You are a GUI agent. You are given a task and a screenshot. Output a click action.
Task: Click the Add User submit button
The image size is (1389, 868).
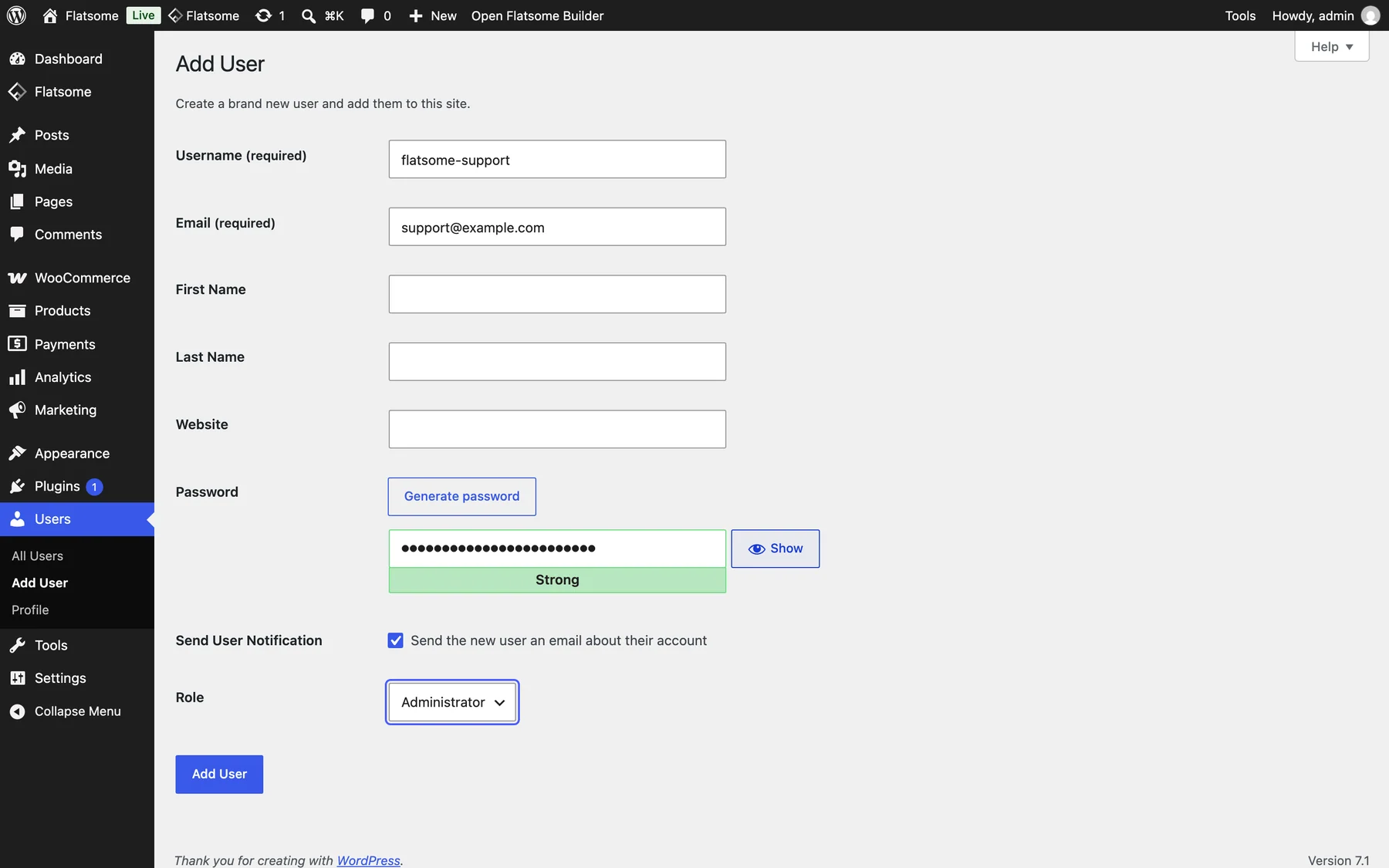coord(219,774)
